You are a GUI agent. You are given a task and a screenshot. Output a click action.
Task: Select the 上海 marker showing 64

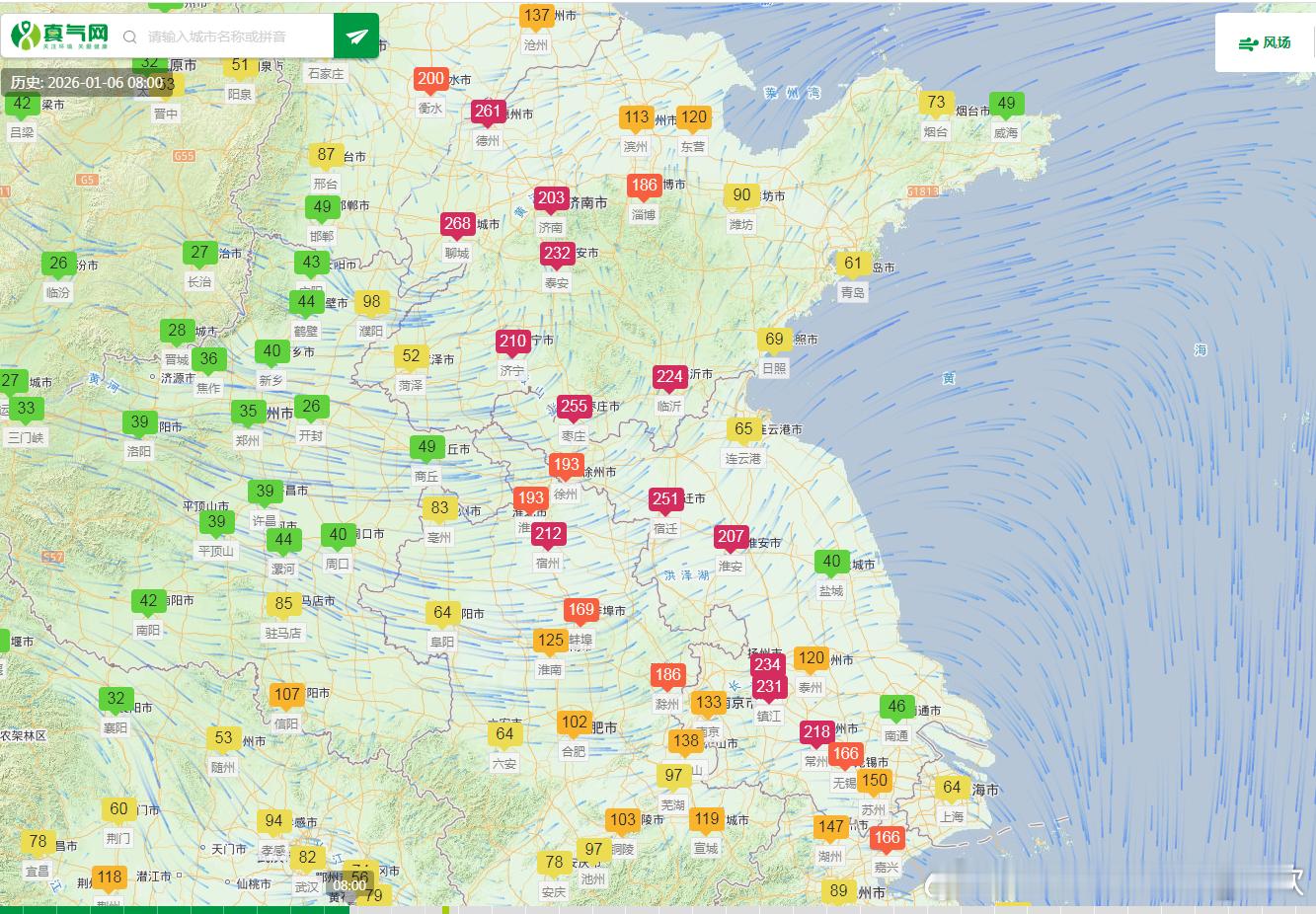952,788
